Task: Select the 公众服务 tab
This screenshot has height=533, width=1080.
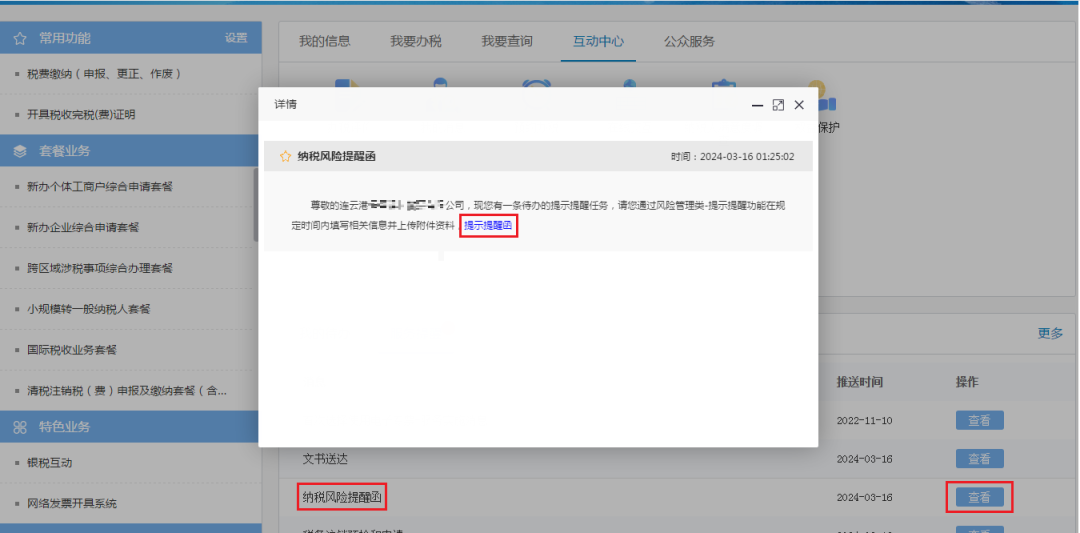Action: pos(689,41)
